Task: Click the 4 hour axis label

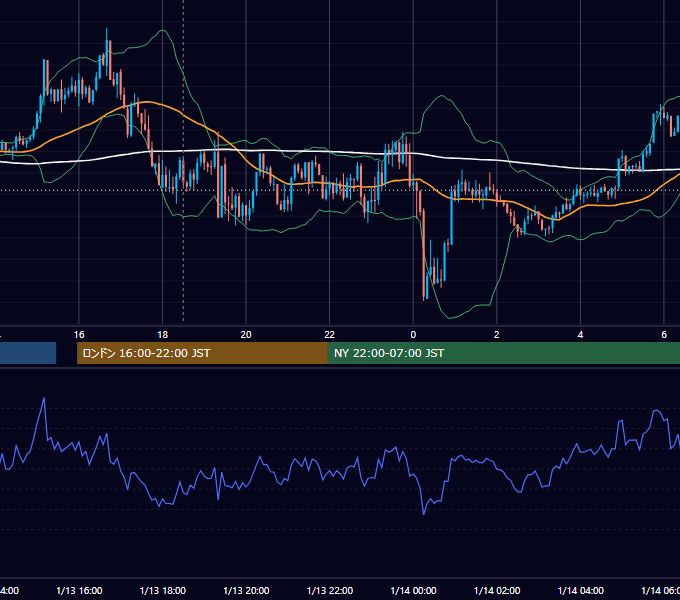Action: click(x=580, y=335)
